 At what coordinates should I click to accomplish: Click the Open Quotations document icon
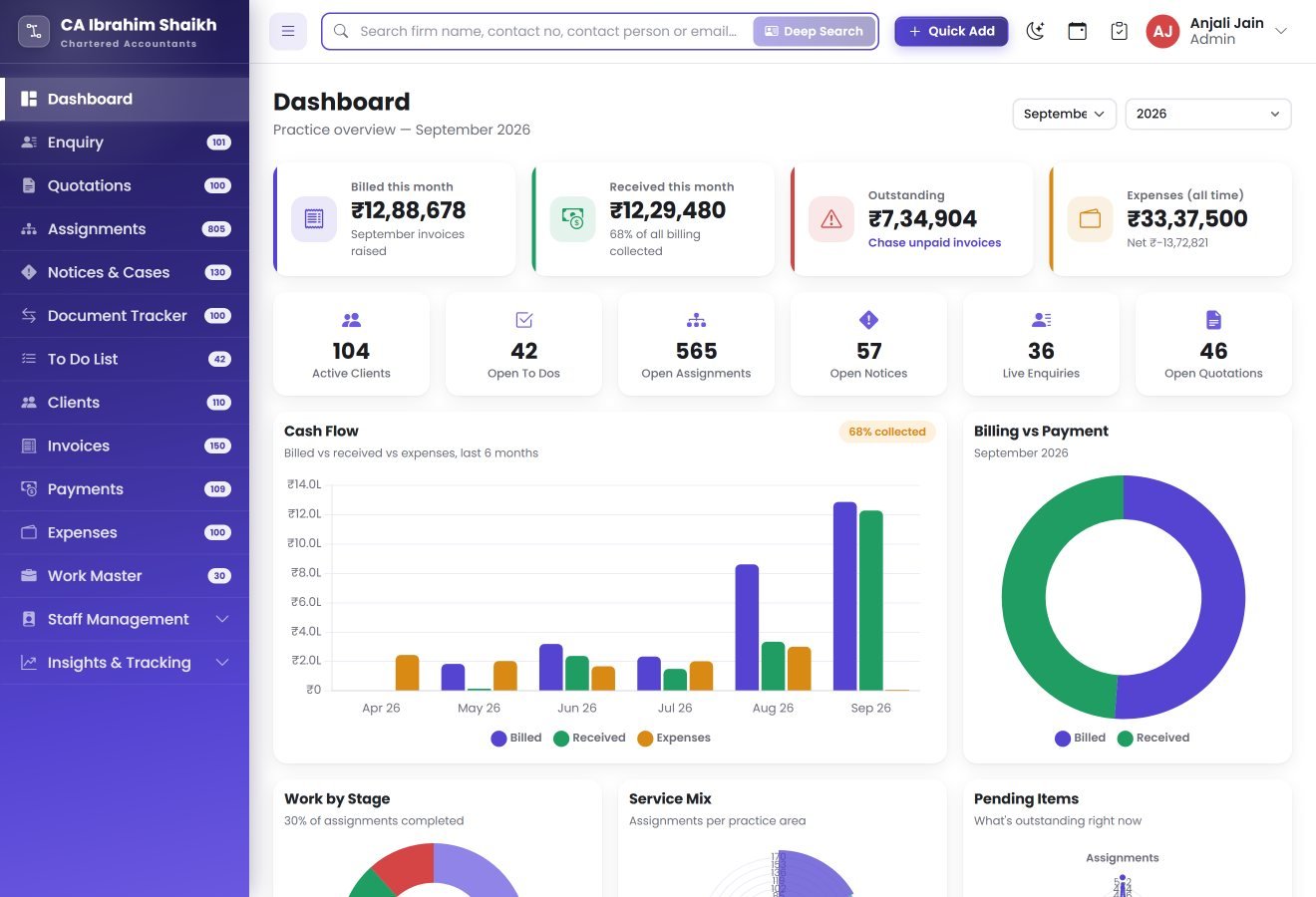click(1213, 320)
